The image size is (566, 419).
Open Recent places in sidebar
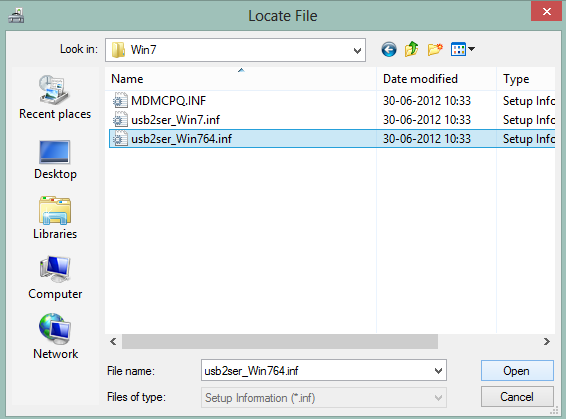pos(55,97)
